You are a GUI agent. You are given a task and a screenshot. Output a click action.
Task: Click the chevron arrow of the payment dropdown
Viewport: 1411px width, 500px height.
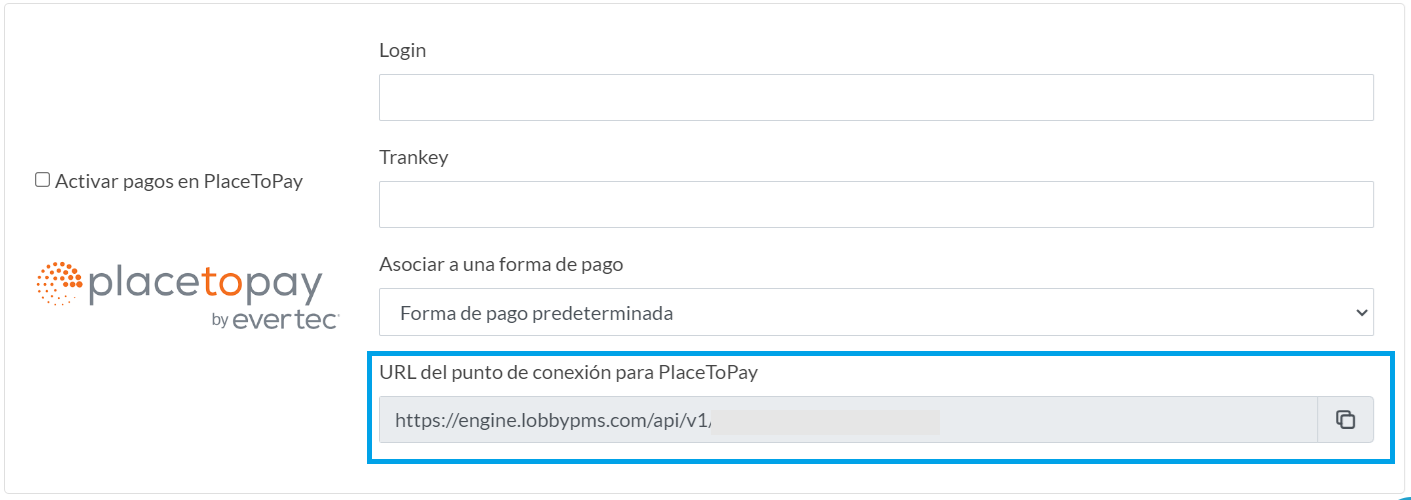(x=1361, y=313)
